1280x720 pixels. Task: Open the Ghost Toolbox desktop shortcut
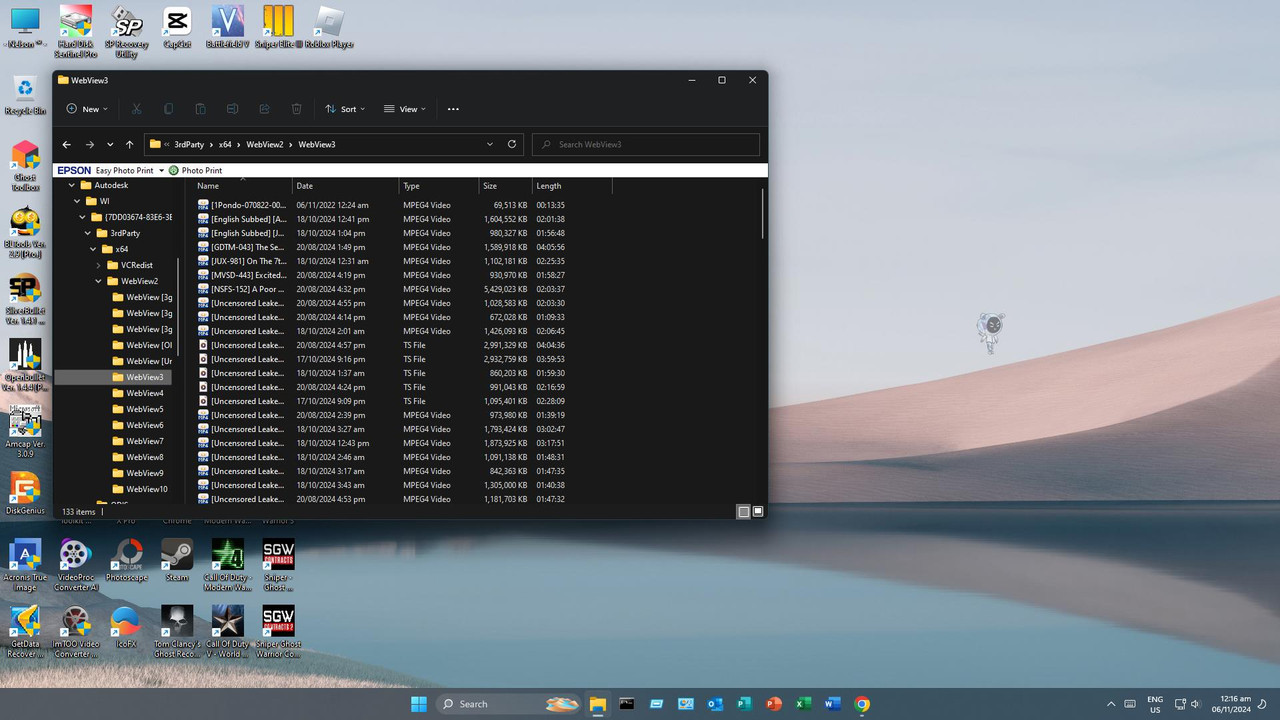pyautogui.click(x=25, y=166)
